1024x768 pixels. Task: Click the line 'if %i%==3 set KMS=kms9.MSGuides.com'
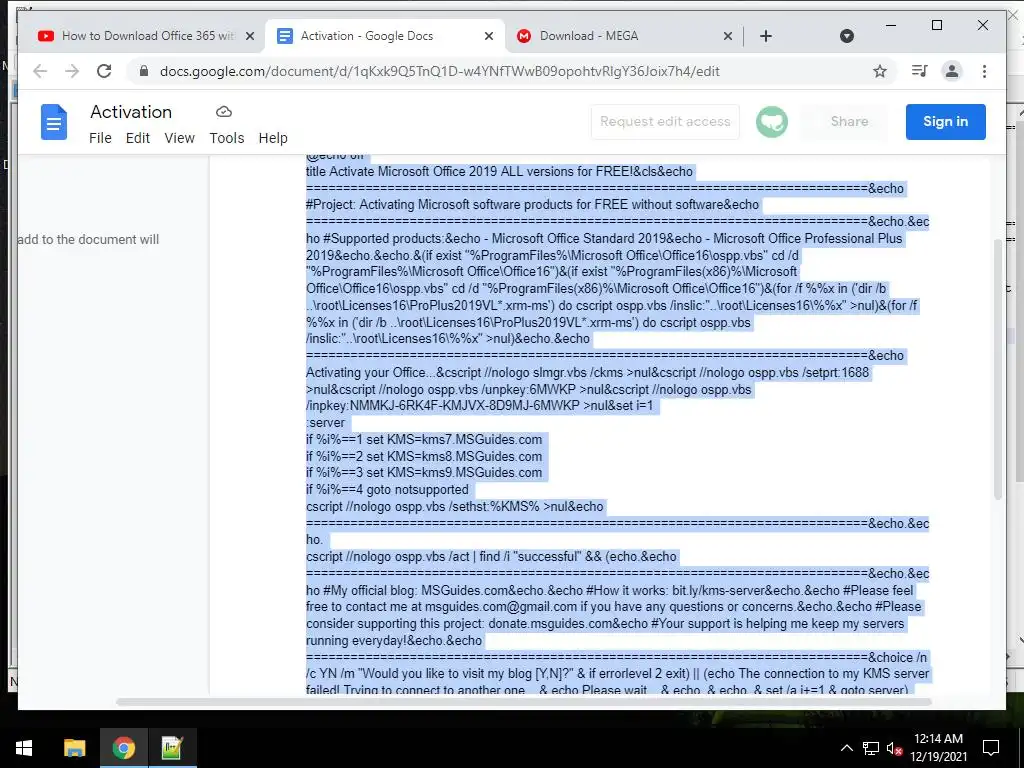coord(424,473)
